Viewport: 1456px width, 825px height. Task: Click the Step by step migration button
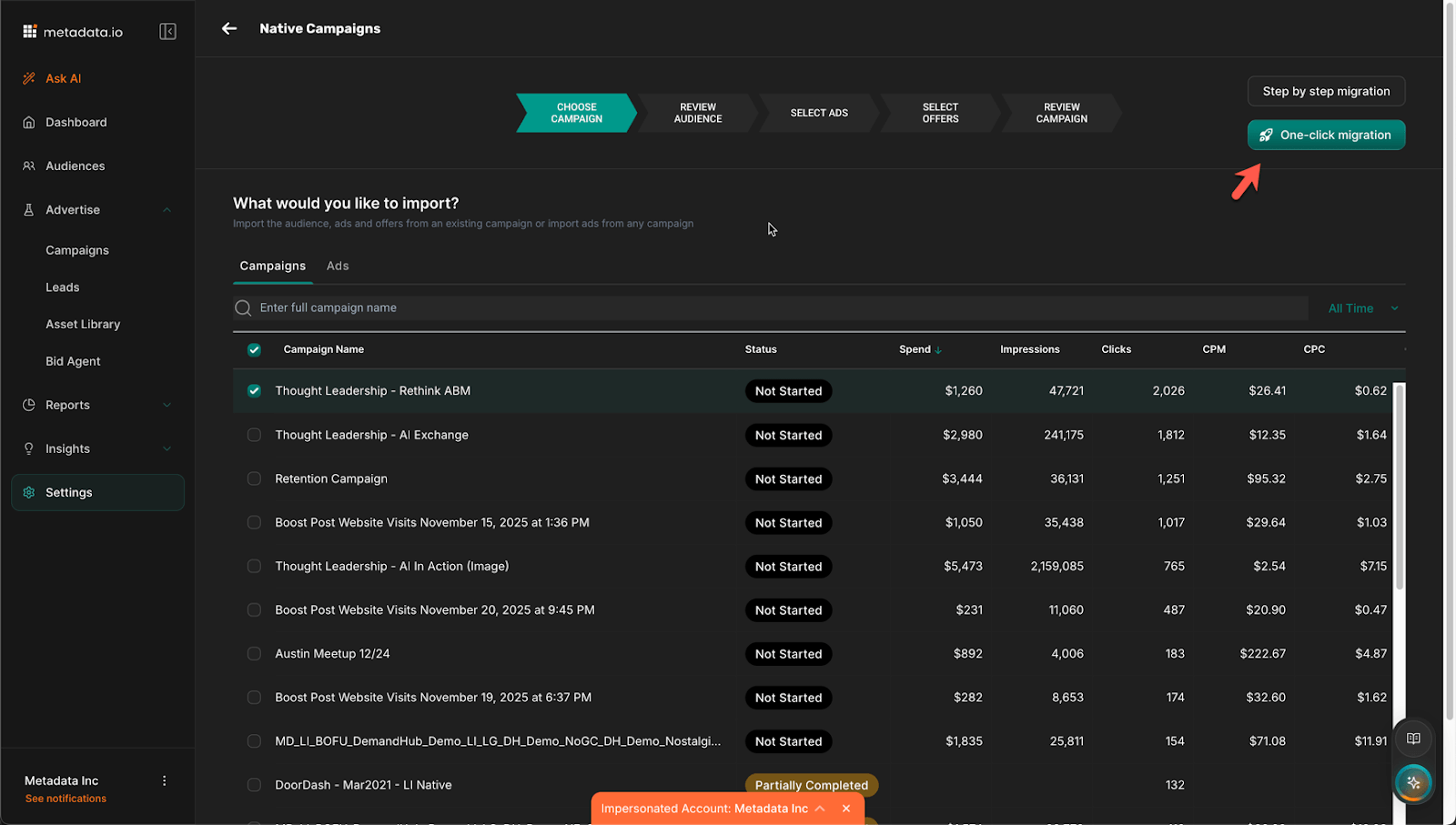pyautogui.click(x=1326, y=91)
